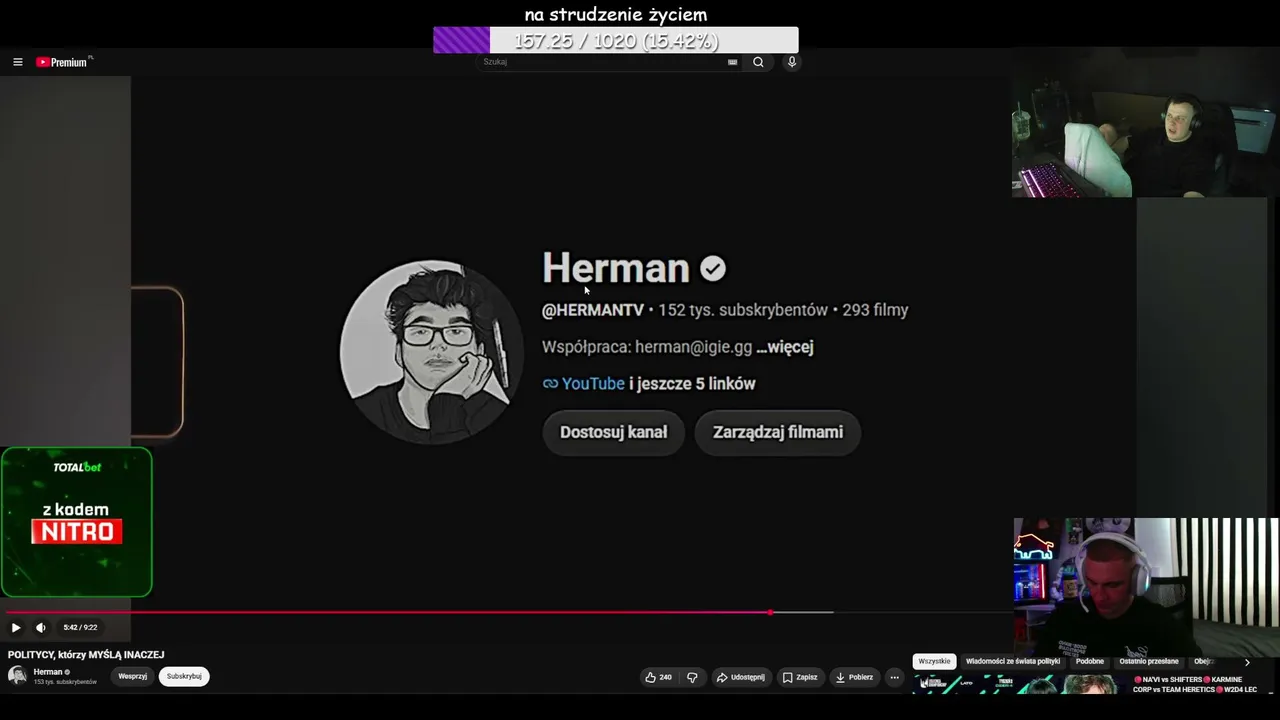This screenshot has width=1280, height=720.
Task: Click the verified badge next to Herman
Action: 713,268
